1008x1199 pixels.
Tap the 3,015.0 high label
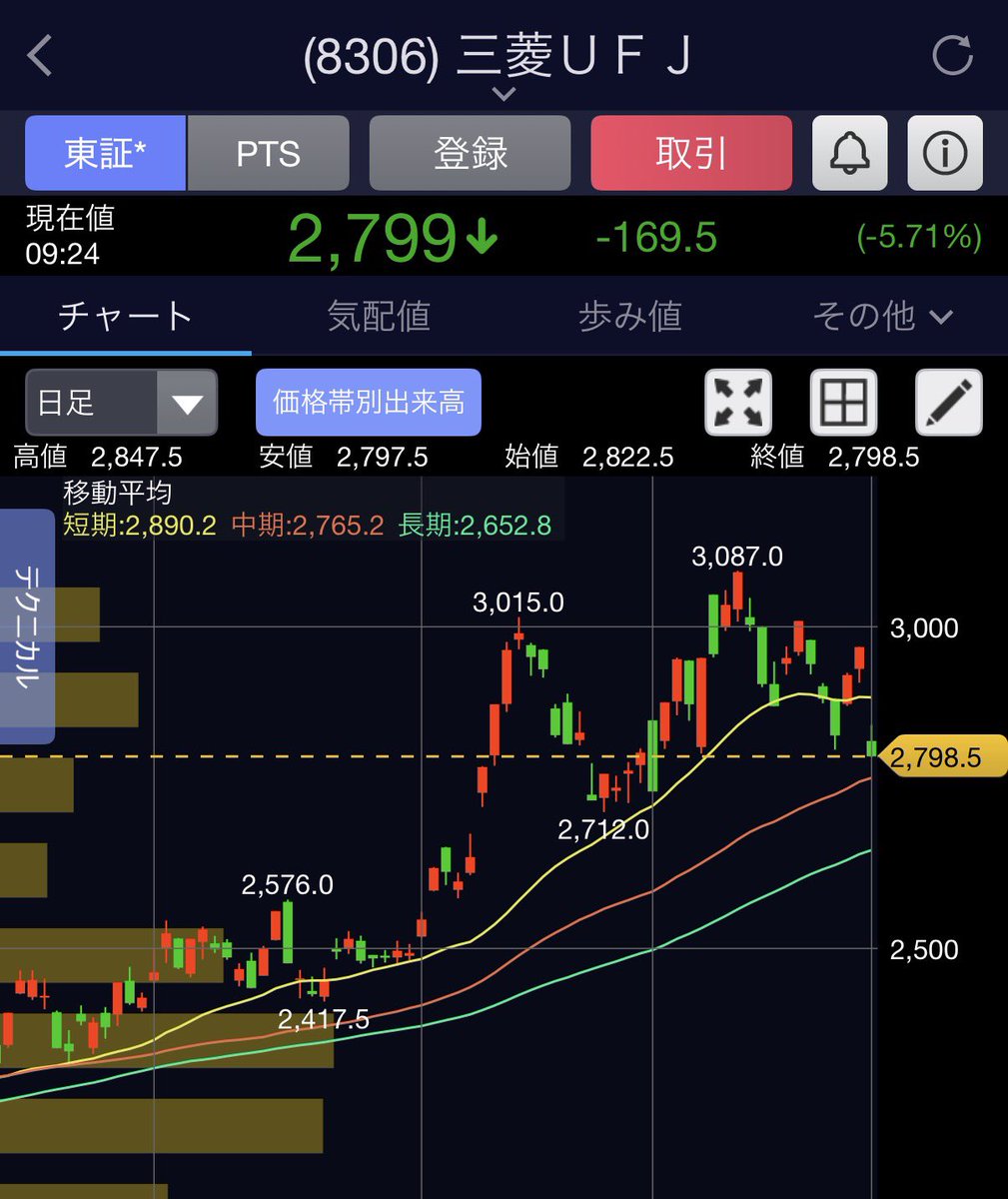(518, 602)
